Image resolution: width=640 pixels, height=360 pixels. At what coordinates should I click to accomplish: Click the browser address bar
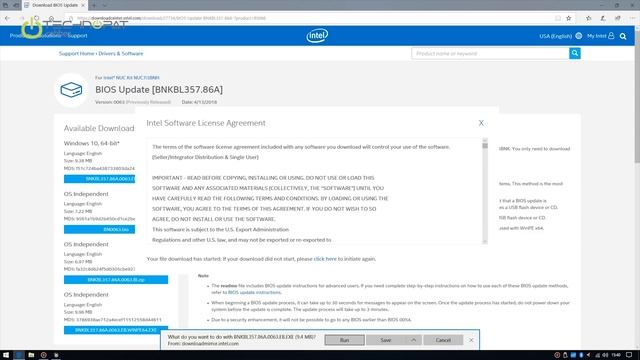pos(310,18)
